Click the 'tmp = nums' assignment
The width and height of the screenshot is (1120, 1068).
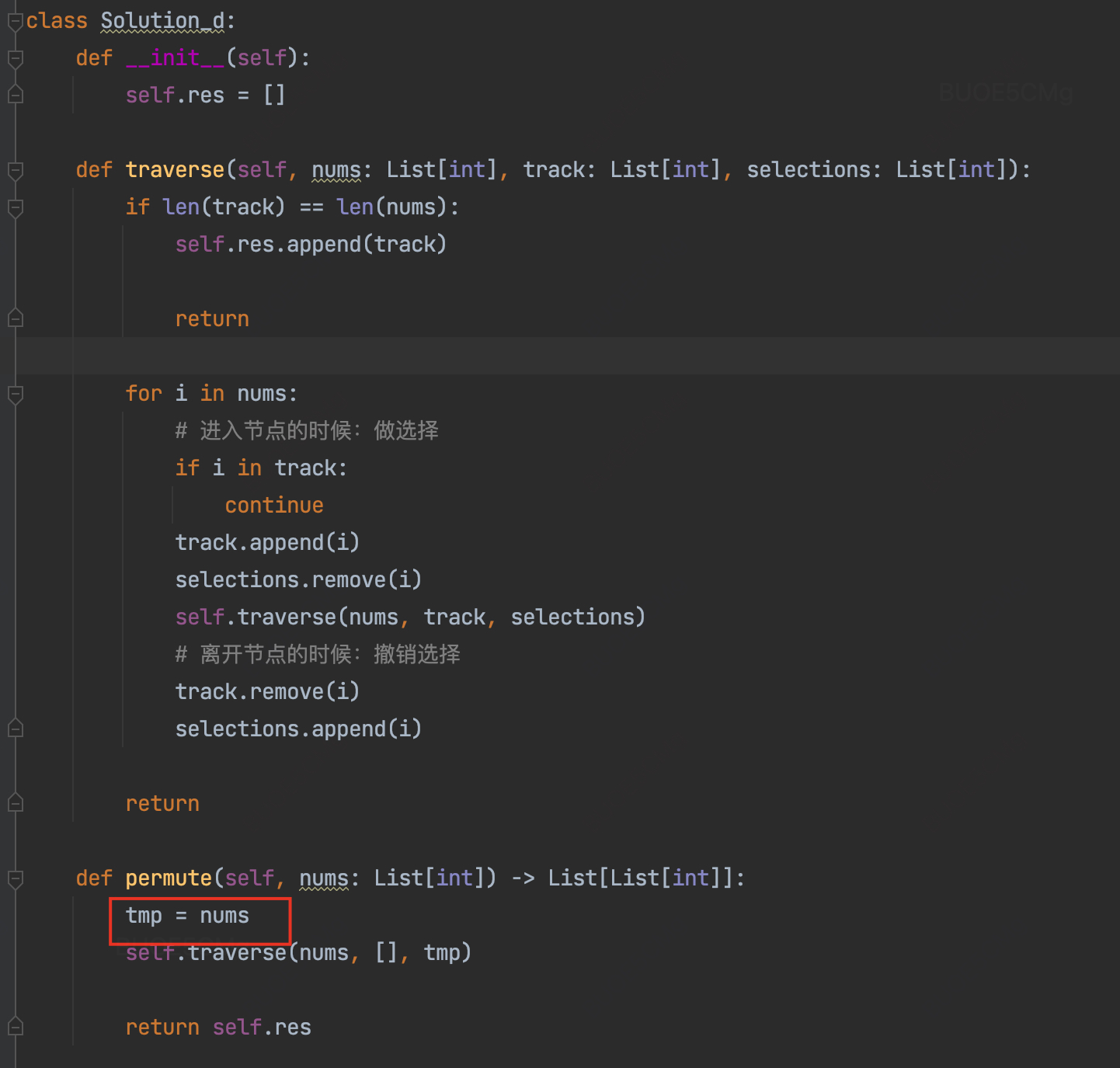click(187, 916)
